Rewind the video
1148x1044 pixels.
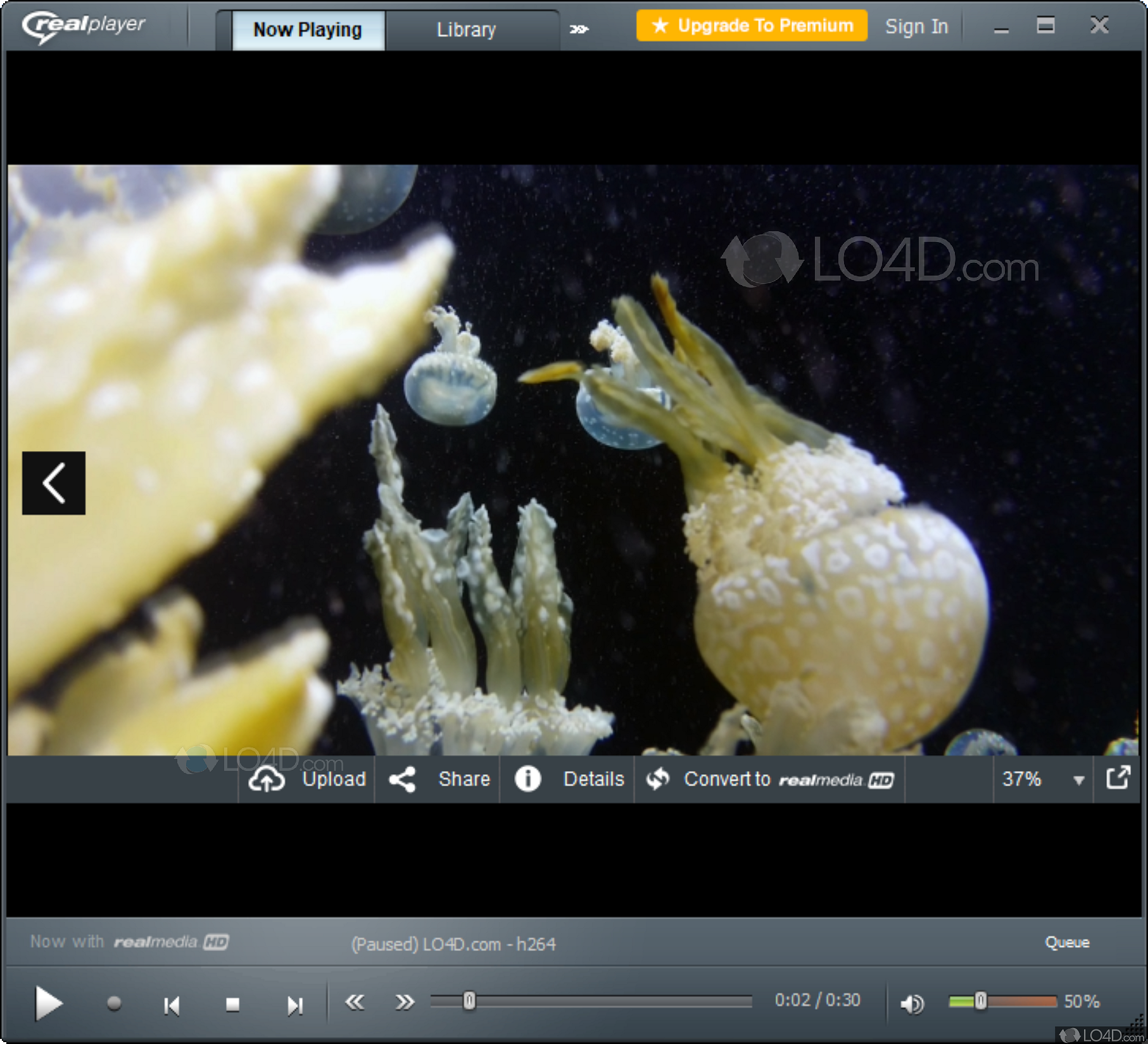pos(355,1002)
